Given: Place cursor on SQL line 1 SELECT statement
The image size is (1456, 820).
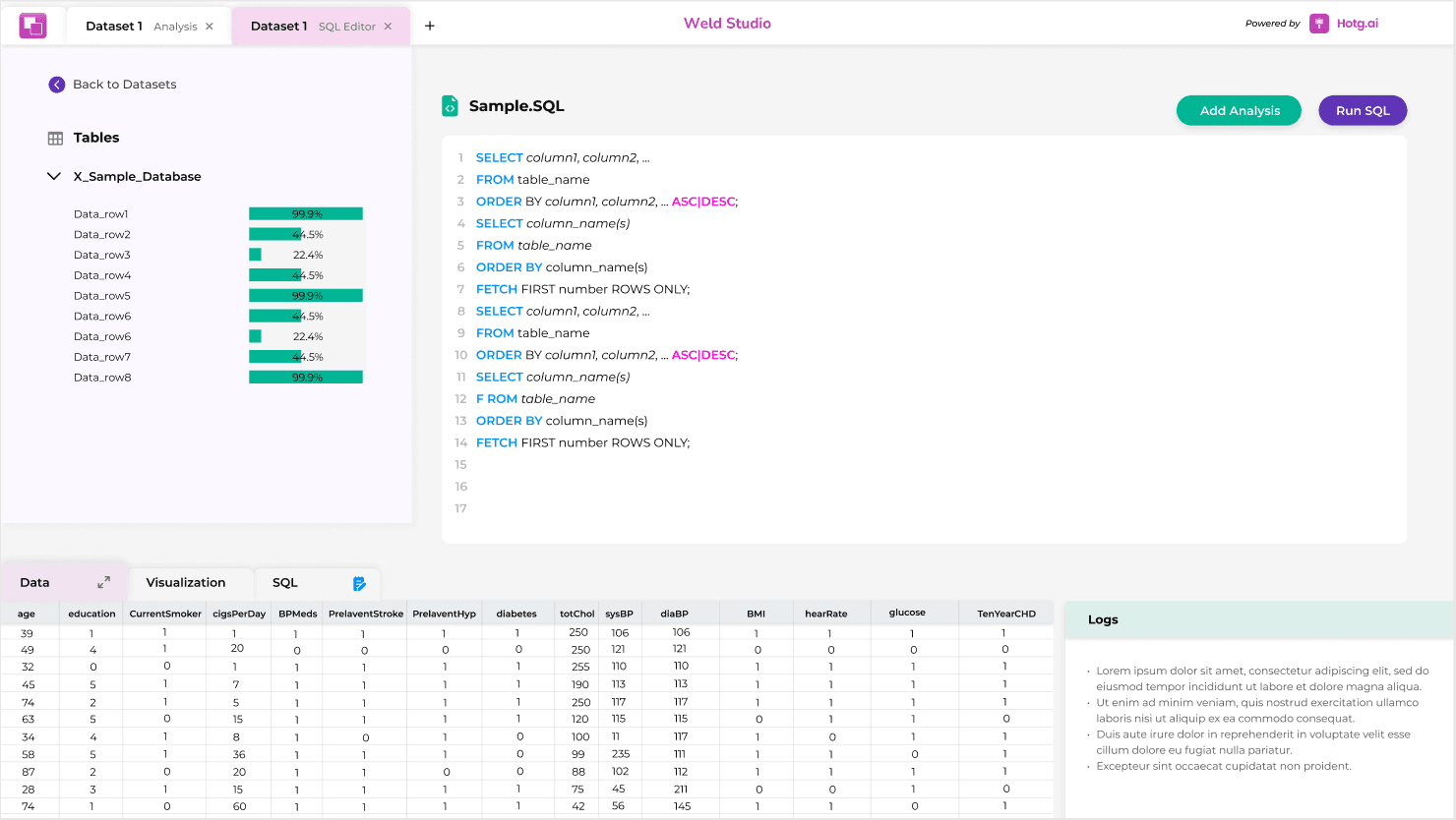Looking at the screenshot, I should [x=563, y=157].
